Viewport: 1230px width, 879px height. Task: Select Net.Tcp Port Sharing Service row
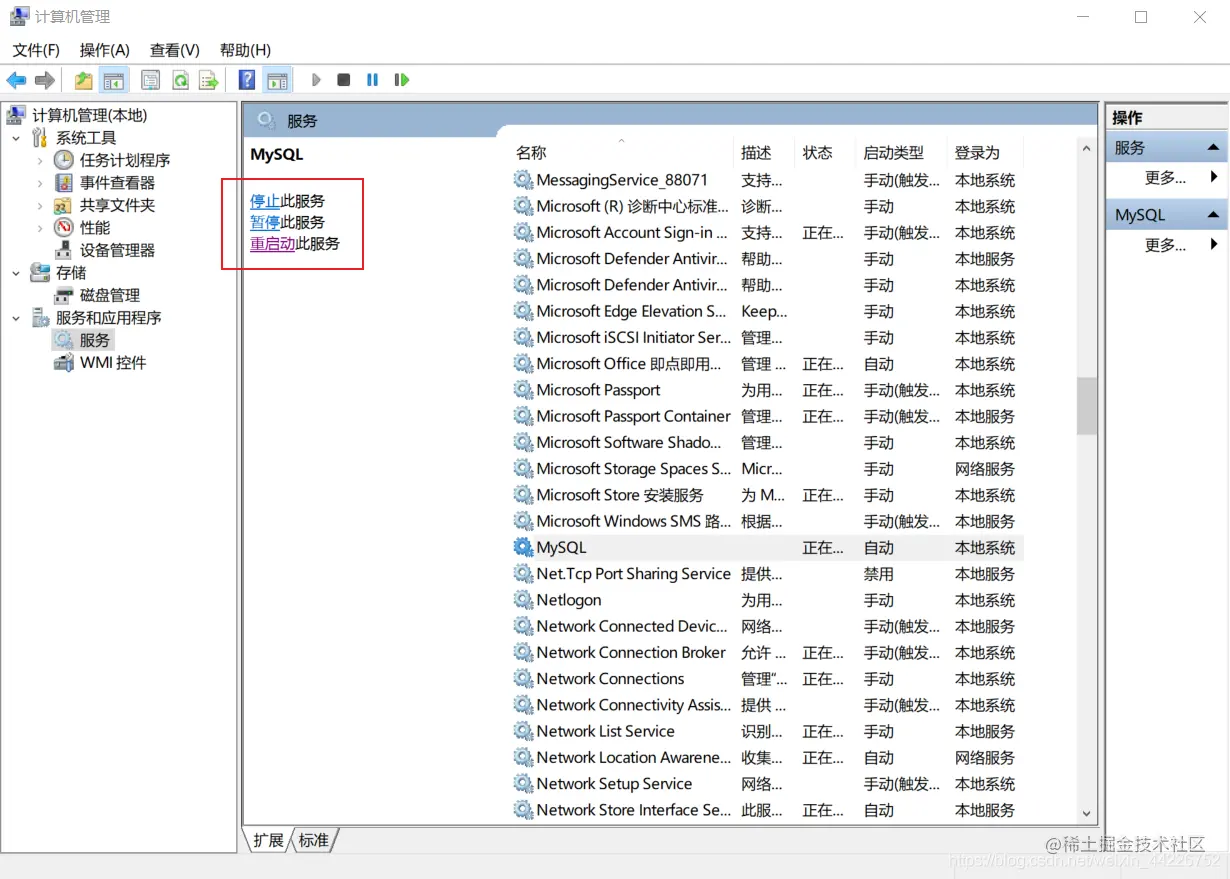767,574
